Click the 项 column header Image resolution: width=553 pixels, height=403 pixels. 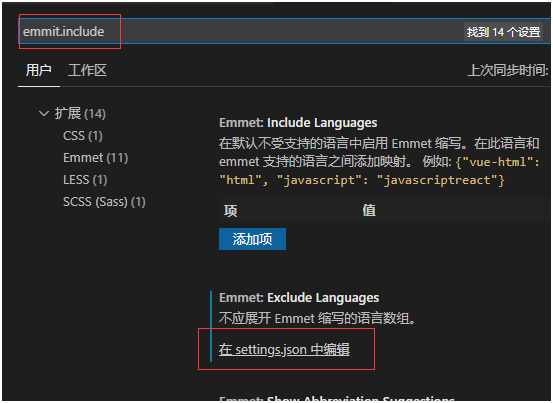tap(230, 210)
